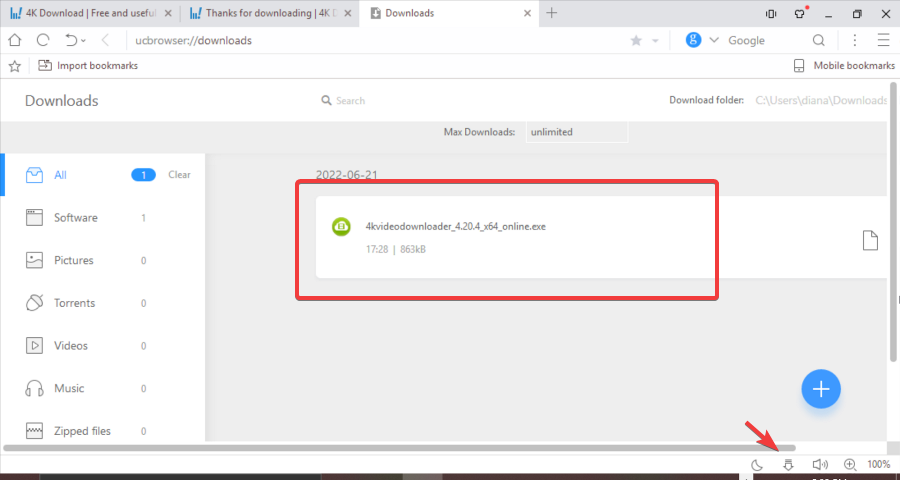The image size is (900, 480).
Task: Open Mobile bookmarks
Action: [x=844, y=65]
